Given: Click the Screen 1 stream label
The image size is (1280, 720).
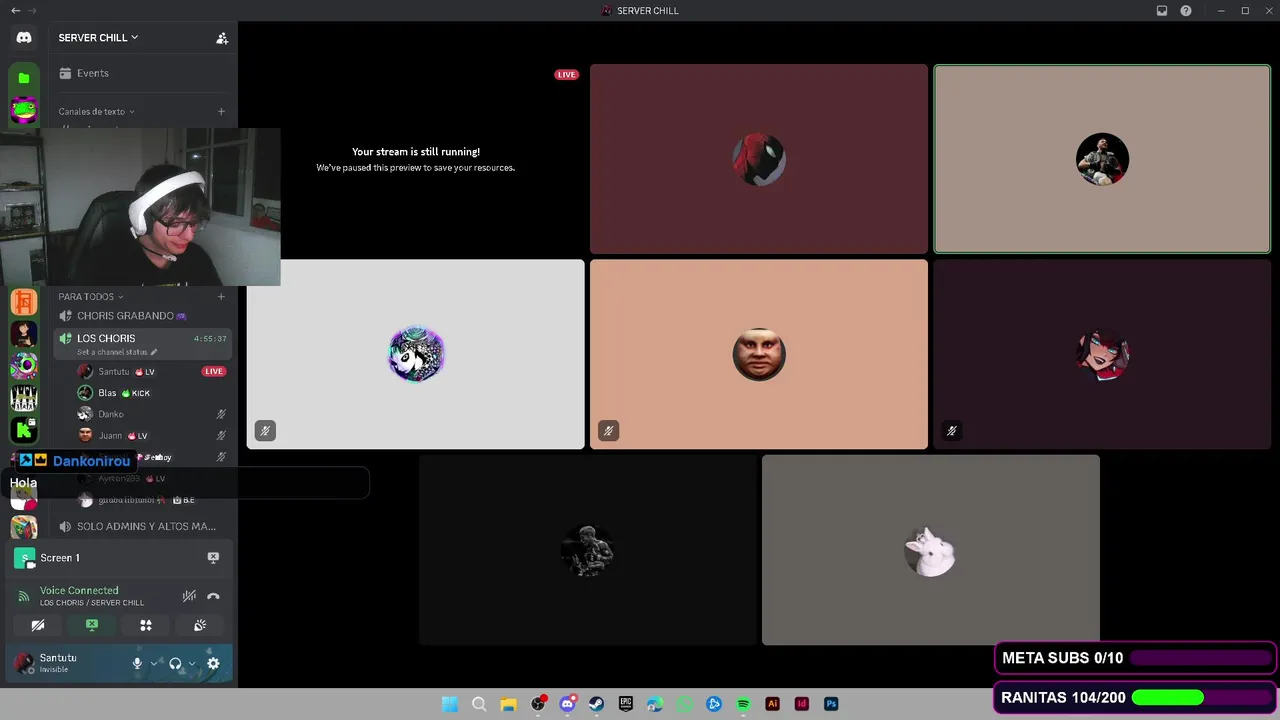Looking at the screenshot, I should [60, 558].
